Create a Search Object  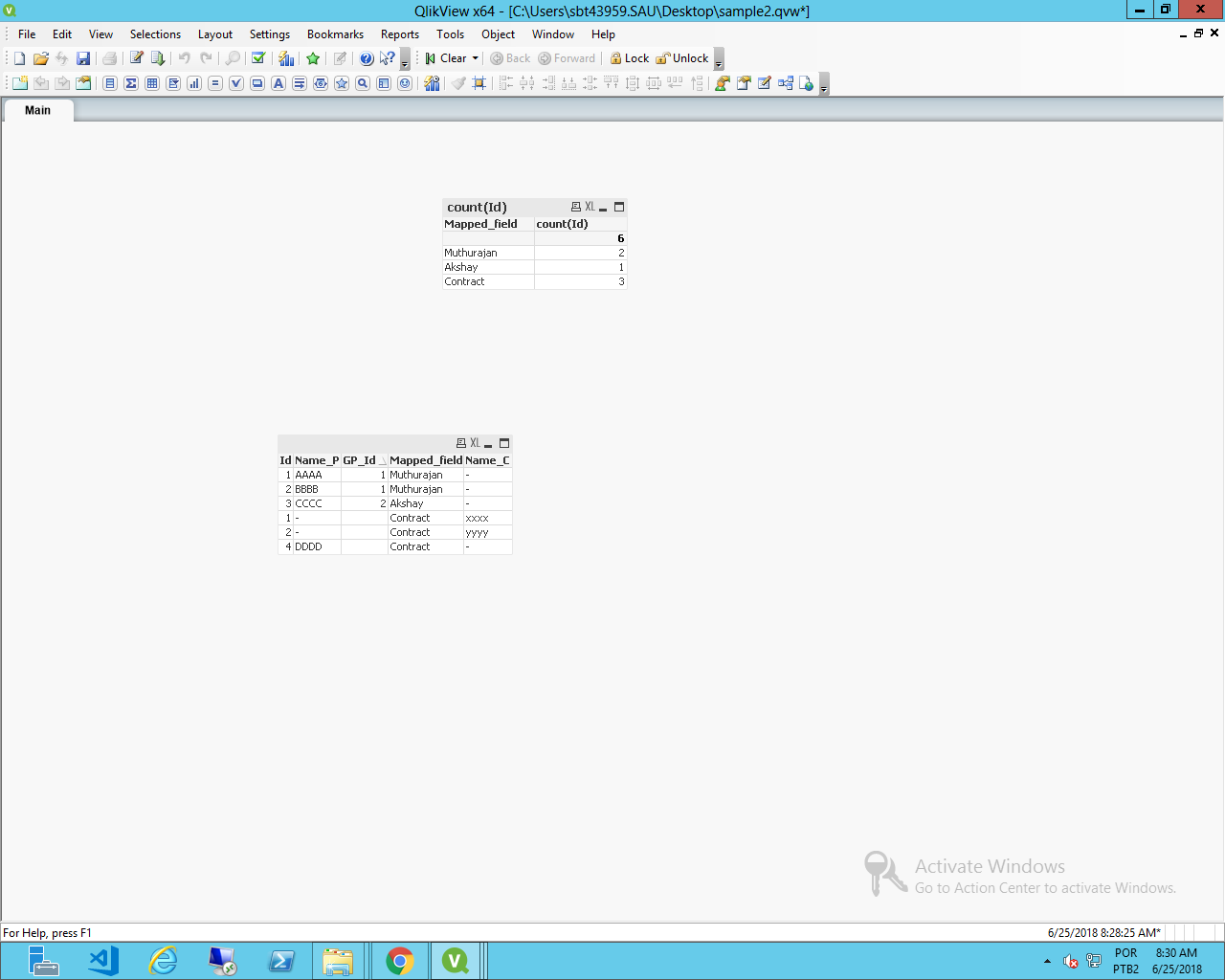coord(363,83)
